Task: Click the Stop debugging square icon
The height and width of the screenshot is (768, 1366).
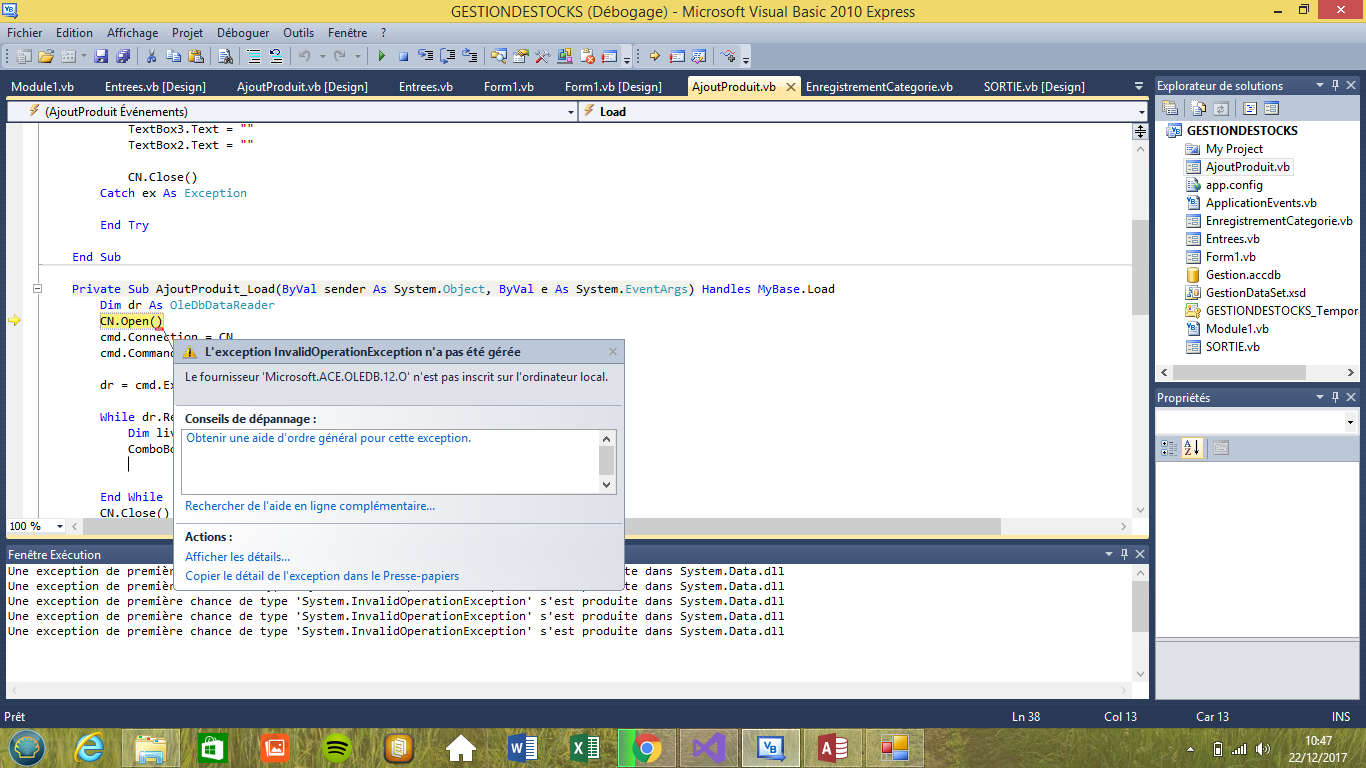Action: 404,56
